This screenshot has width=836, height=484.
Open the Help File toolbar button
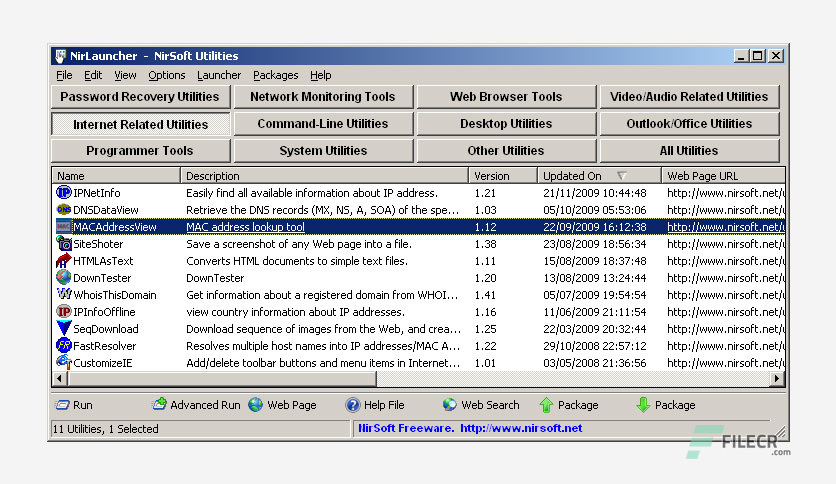click(375, 405)
